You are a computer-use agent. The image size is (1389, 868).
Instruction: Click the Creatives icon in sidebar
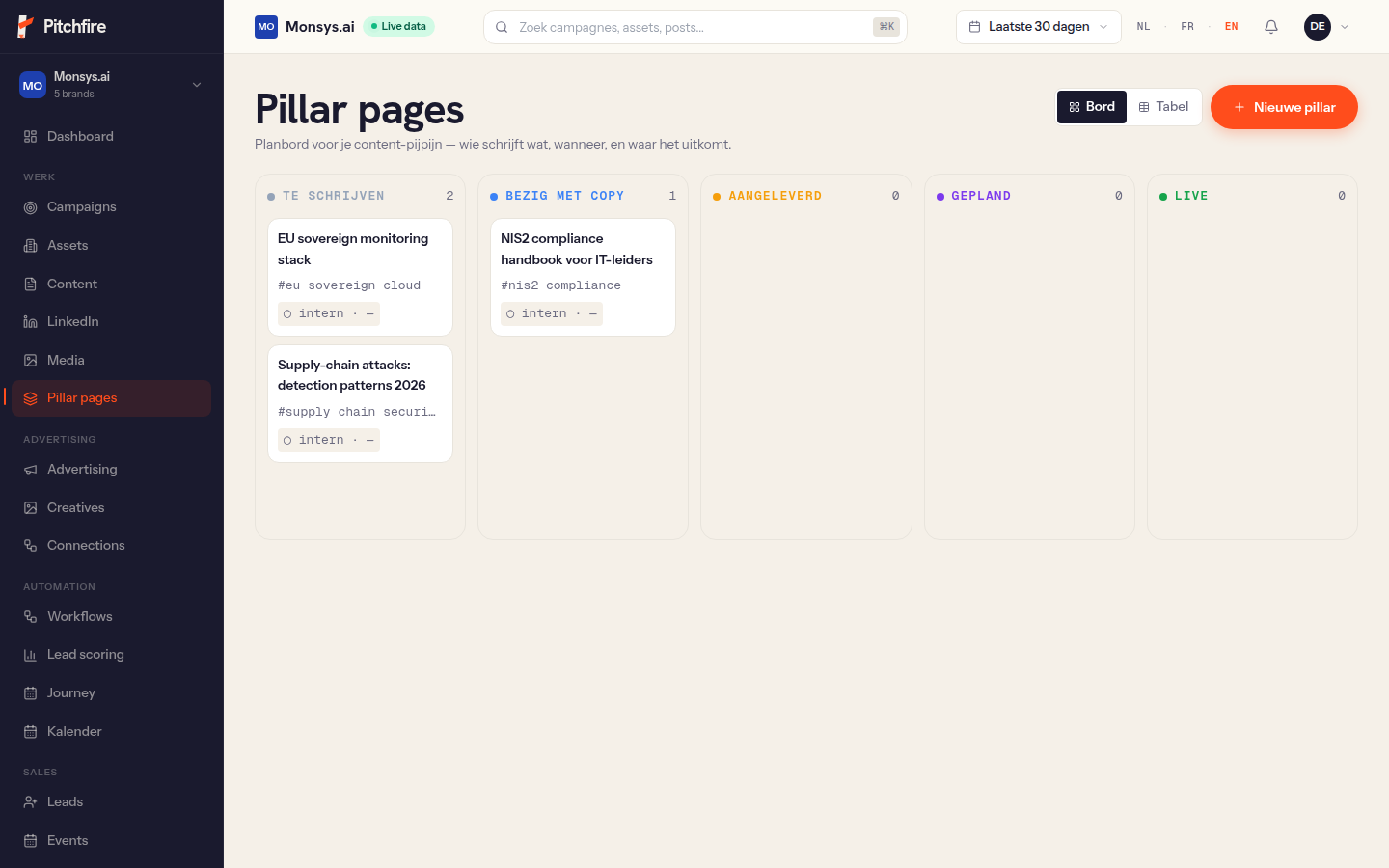(31, 508)
